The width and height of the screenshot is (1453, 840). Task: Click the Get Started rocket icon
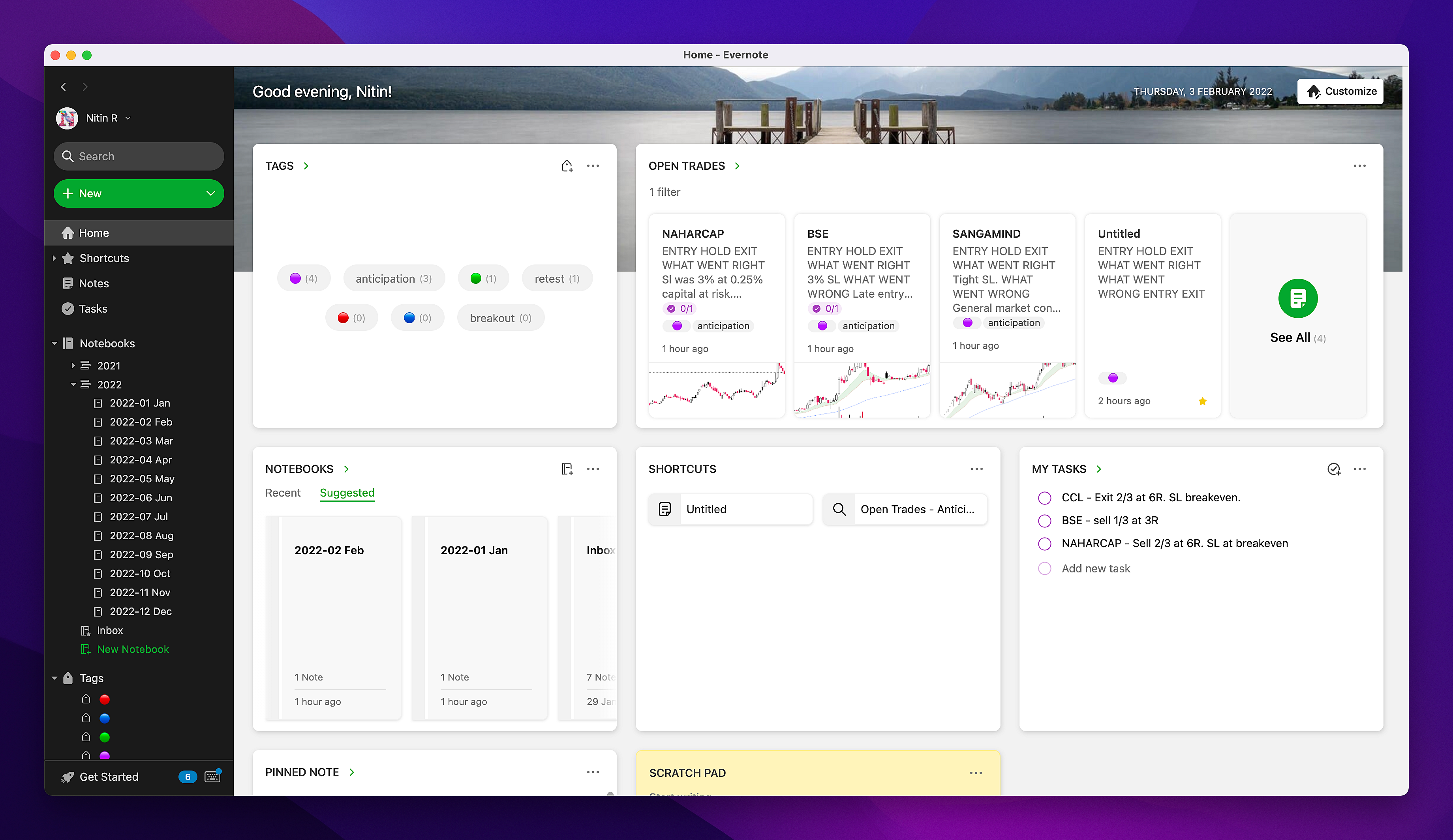(68, 777)
